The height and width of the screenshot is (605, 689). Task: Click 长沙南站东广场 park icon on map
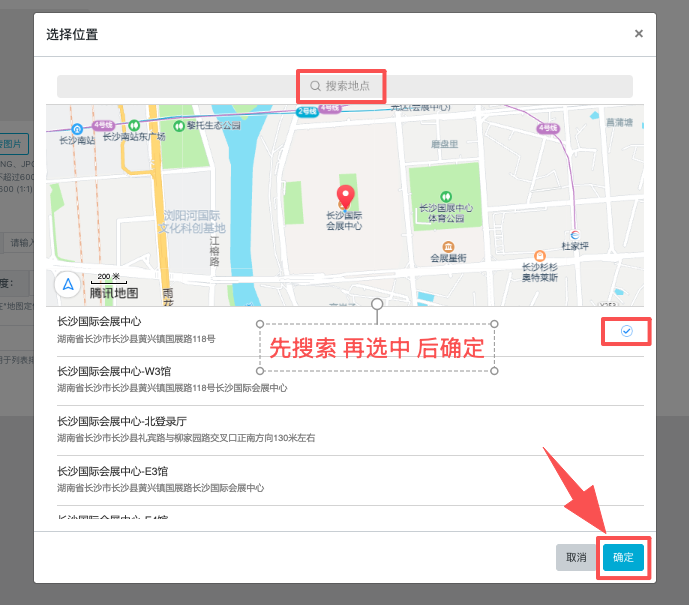(134, 126)
